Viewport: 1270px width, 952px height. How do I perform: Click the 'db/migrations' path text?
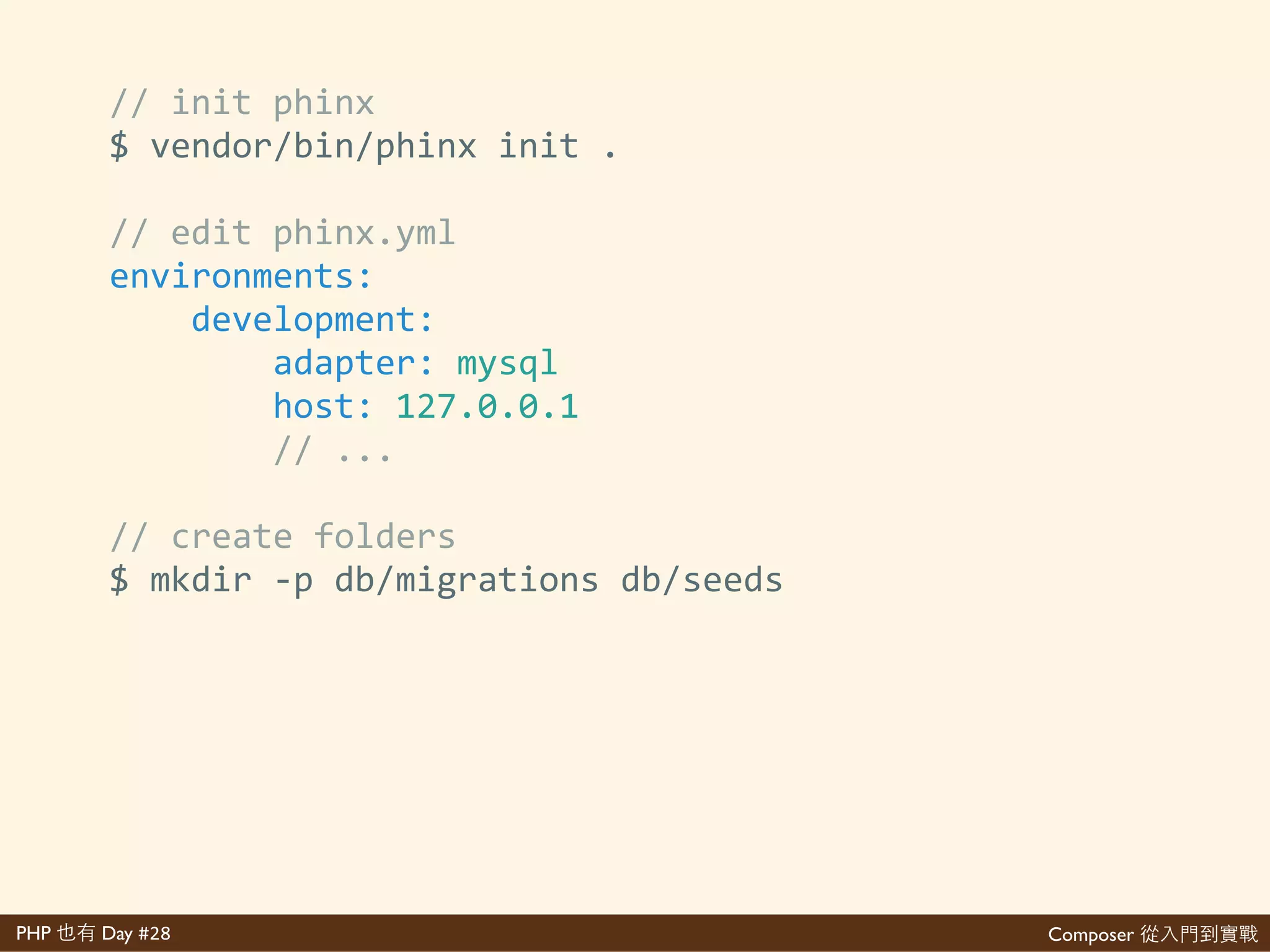466,581
